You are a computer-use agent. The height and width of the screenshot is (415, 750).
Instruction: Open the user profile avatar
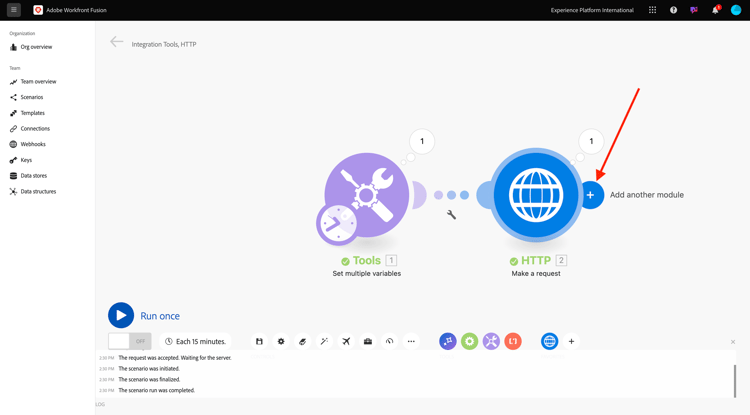pos(736,10)
